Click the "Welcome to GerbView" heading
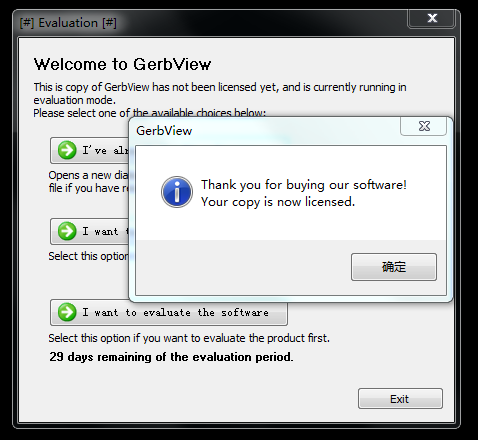The width and height of the screenshot is (478, 440). [122, 64]
